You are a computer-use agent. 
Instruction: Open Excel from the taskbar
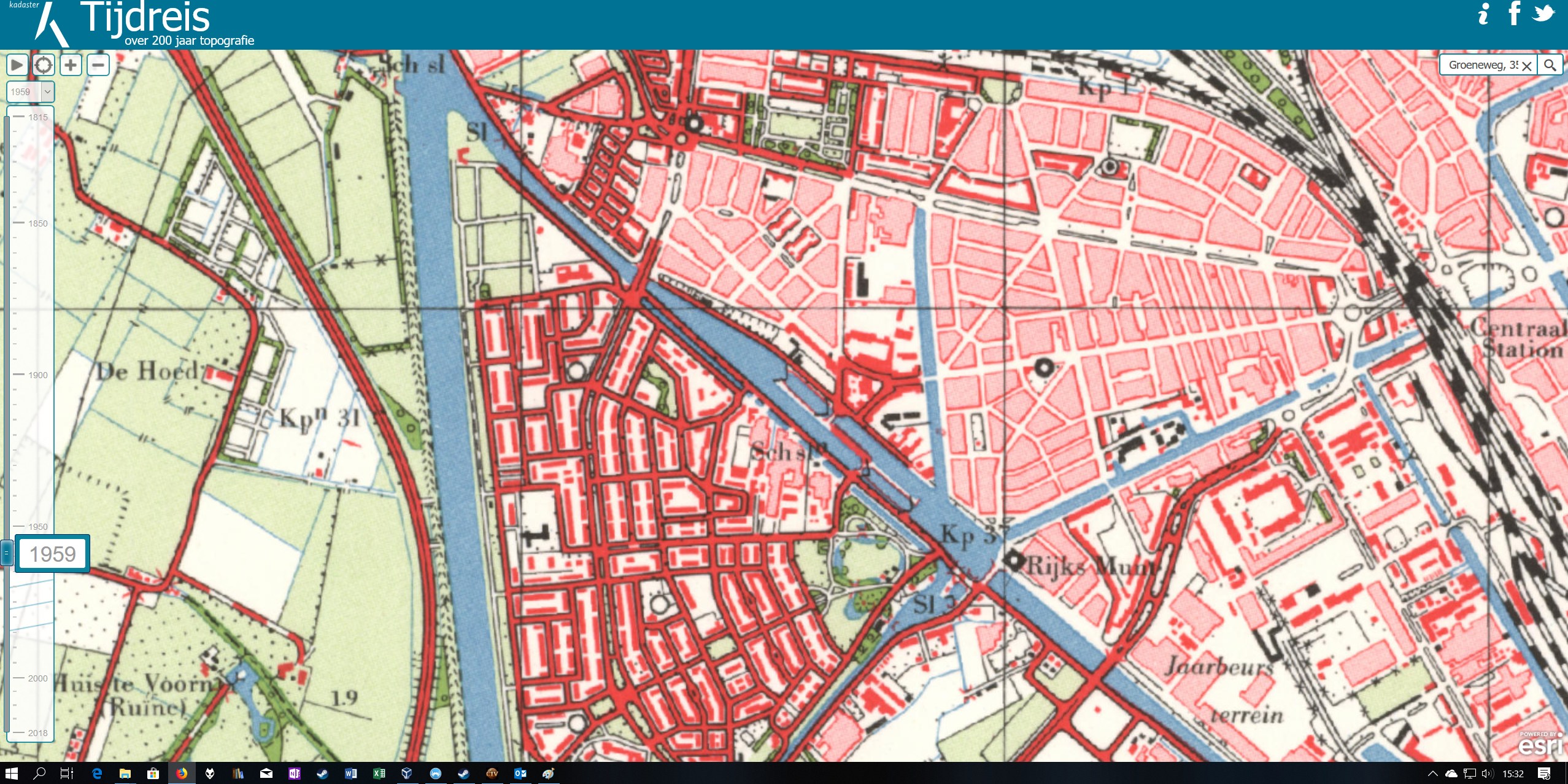(x=379, y=773)
